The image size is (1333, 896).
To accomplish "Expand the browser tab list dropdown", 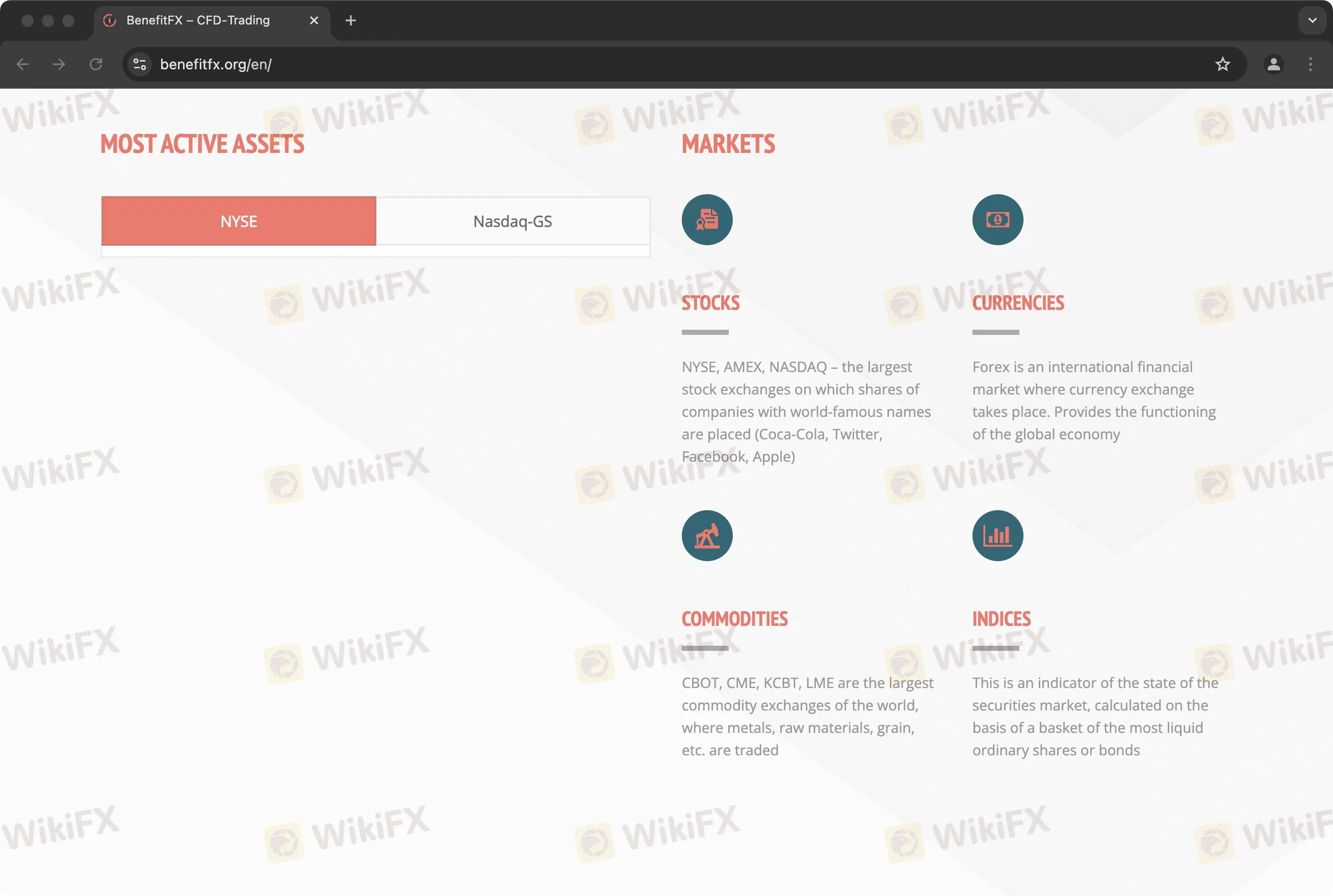I will [1312, 20].
